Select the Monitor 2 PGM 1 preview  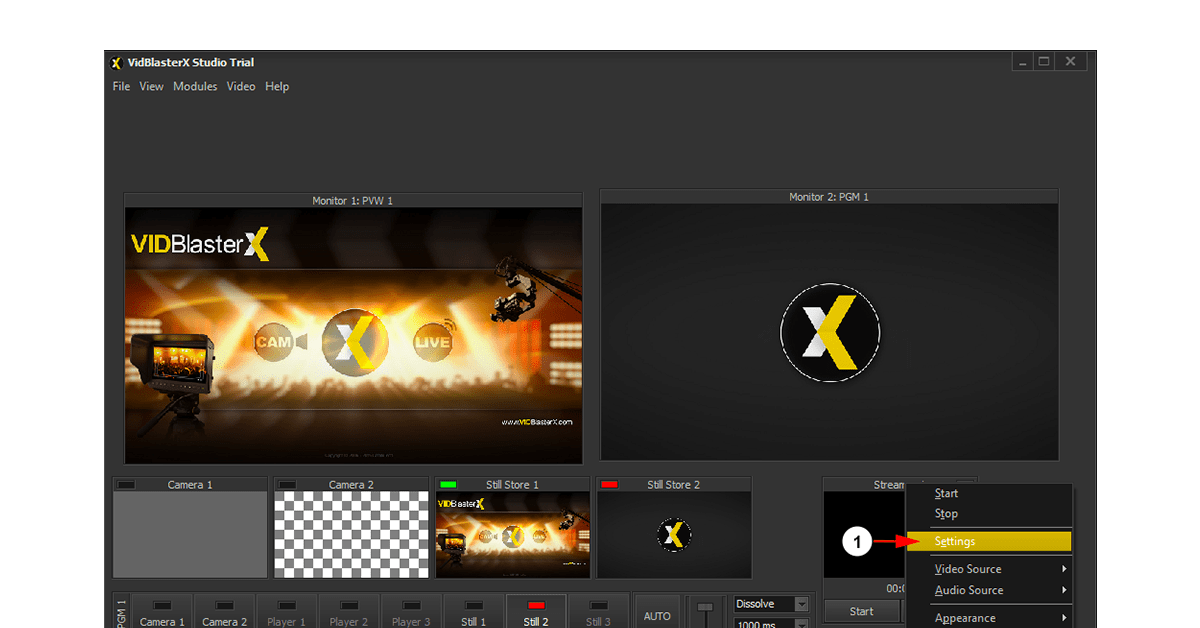coord(829,332)
